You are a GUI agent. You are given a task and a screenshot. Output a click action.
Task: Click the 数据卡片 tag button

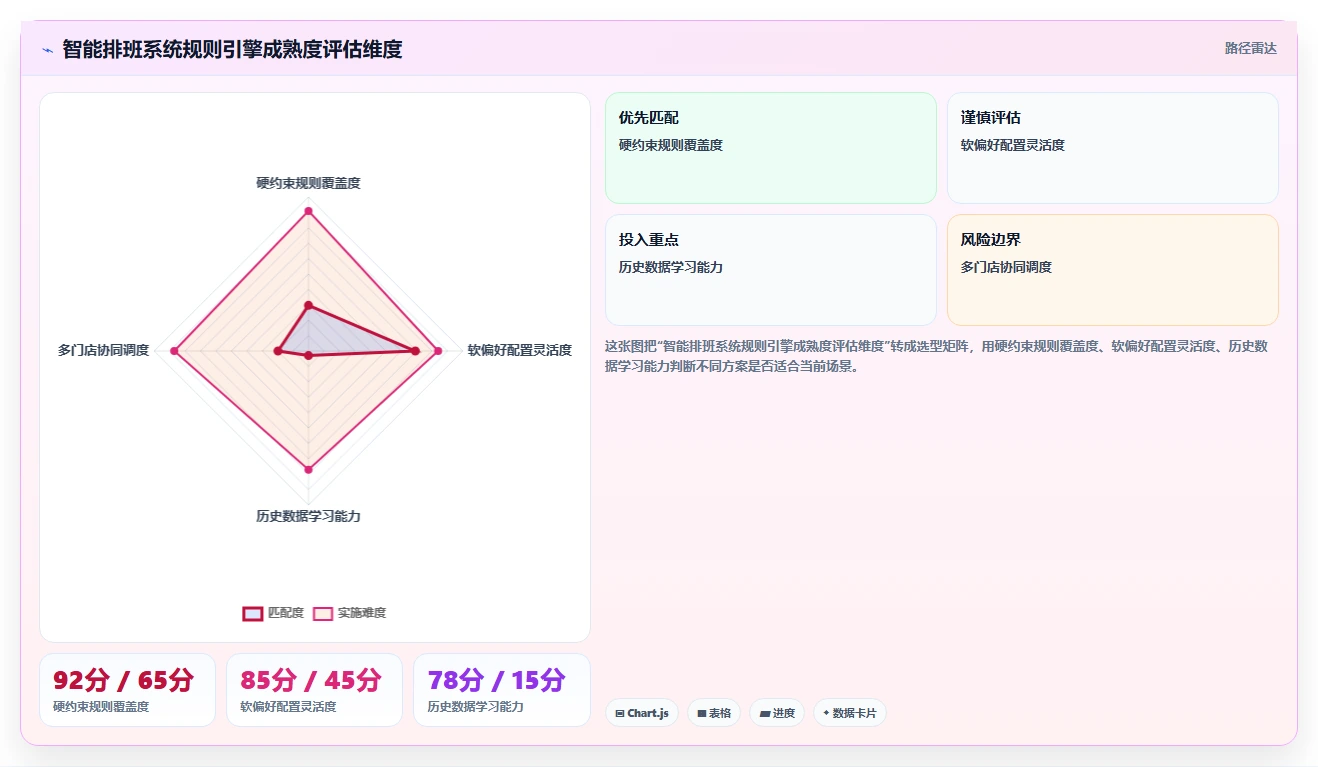(850, 713)
